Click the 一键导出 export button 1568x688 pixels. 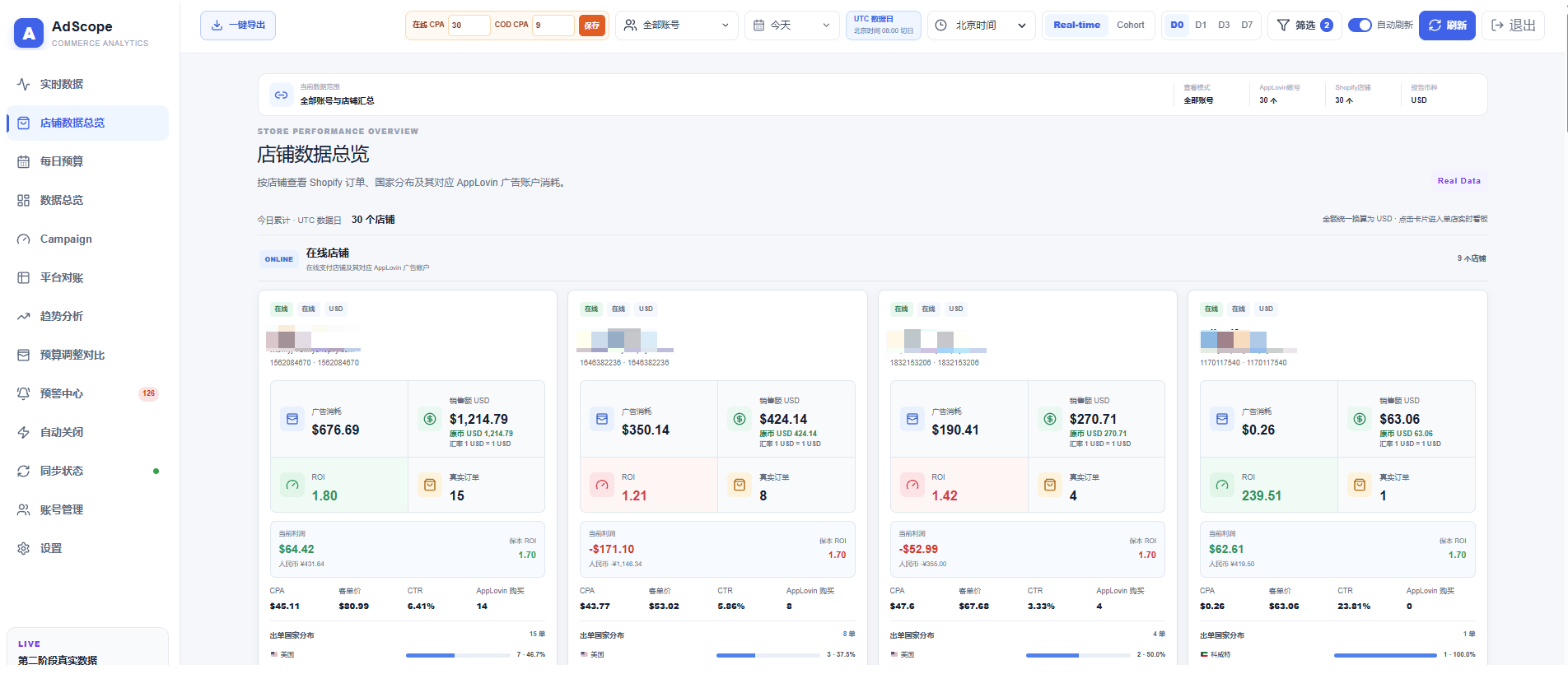pos(238,26)
